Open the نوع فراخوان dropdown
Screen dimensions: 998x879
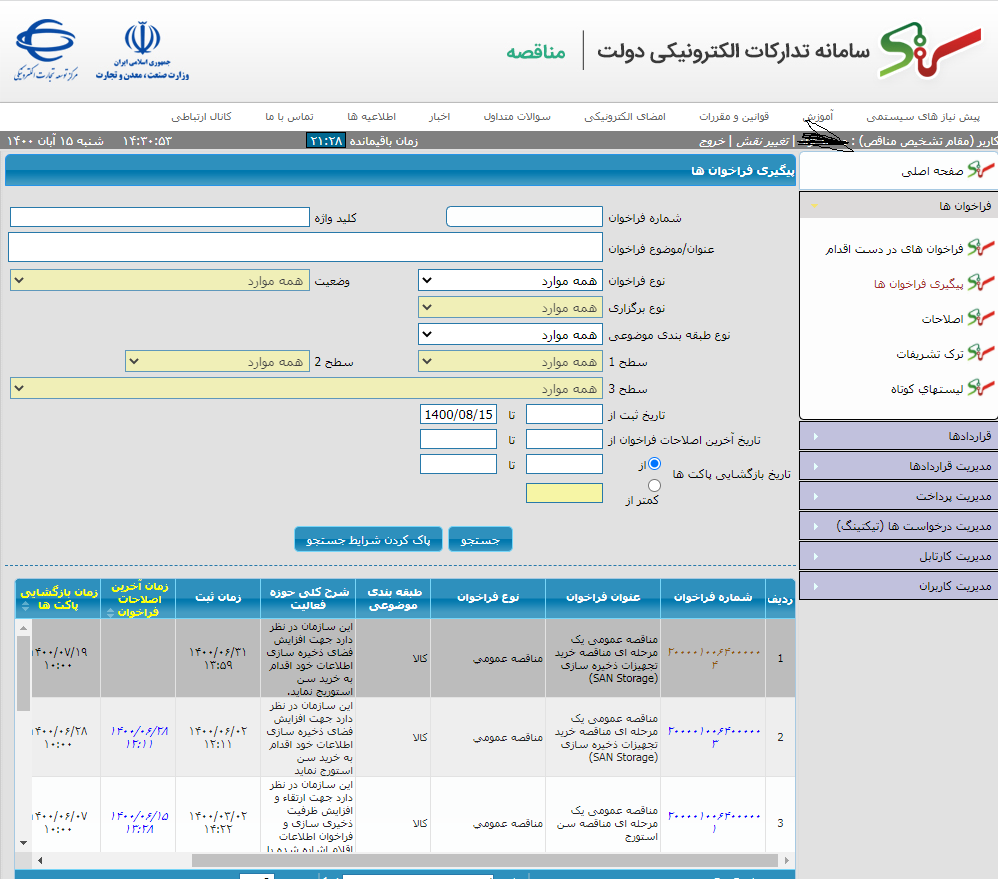pos(510,282)
